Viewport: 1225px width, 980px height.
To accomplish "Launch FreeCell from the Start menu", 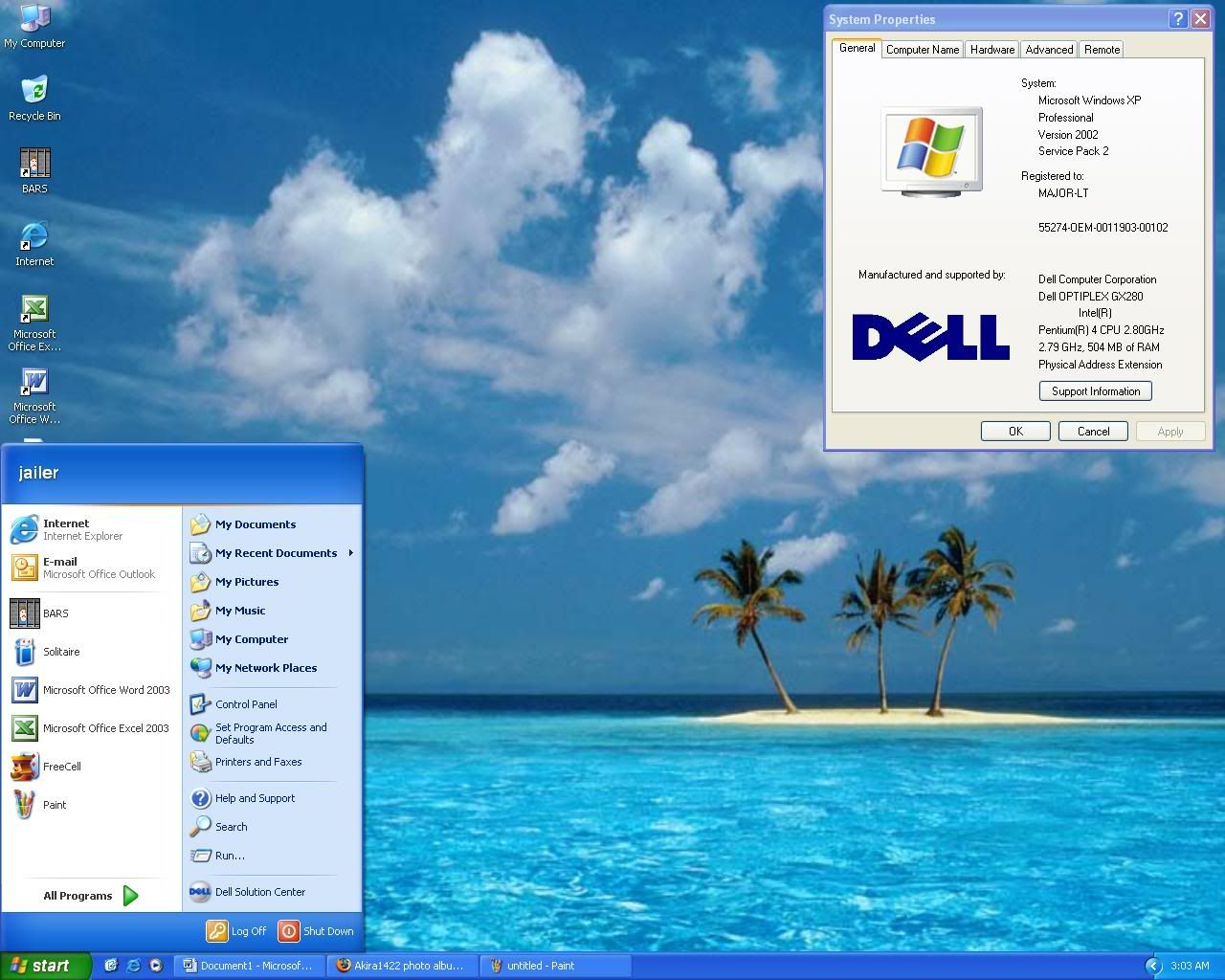I will tap(61, 767).
